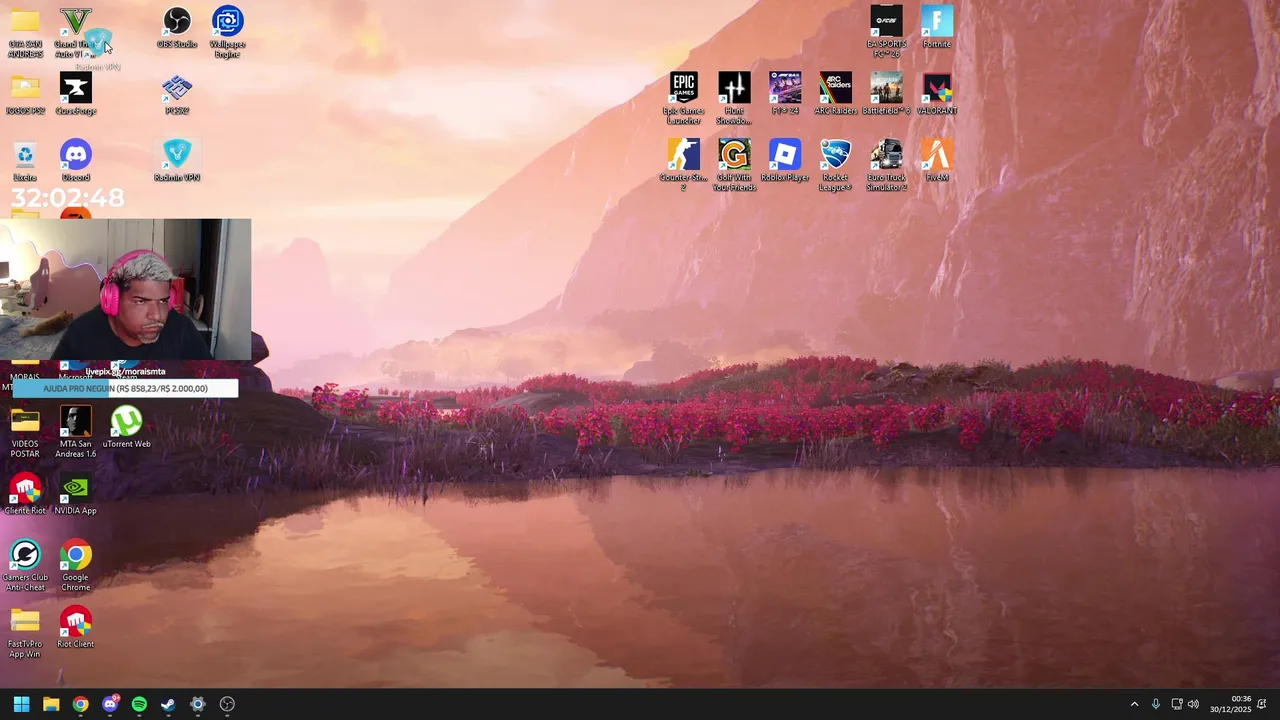This screenshot has height=720, width=1280.
Task: Open the network tray icon
Action: tap(1177, 704)
